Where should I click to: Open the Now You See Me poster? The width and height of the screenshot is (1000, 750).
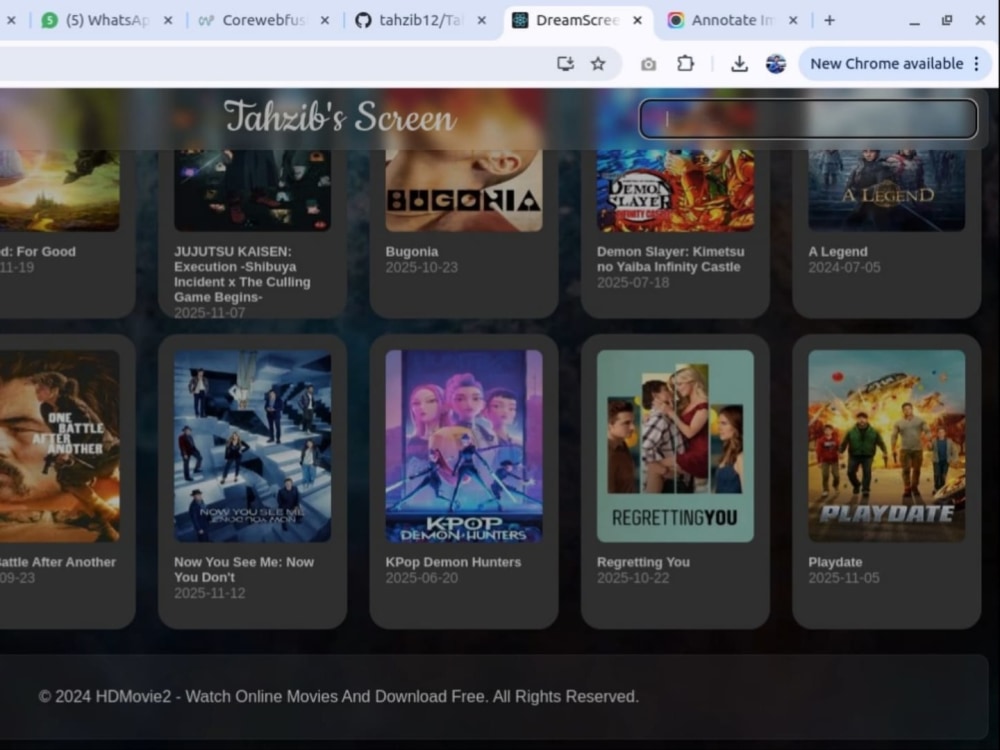pos(253,446)
